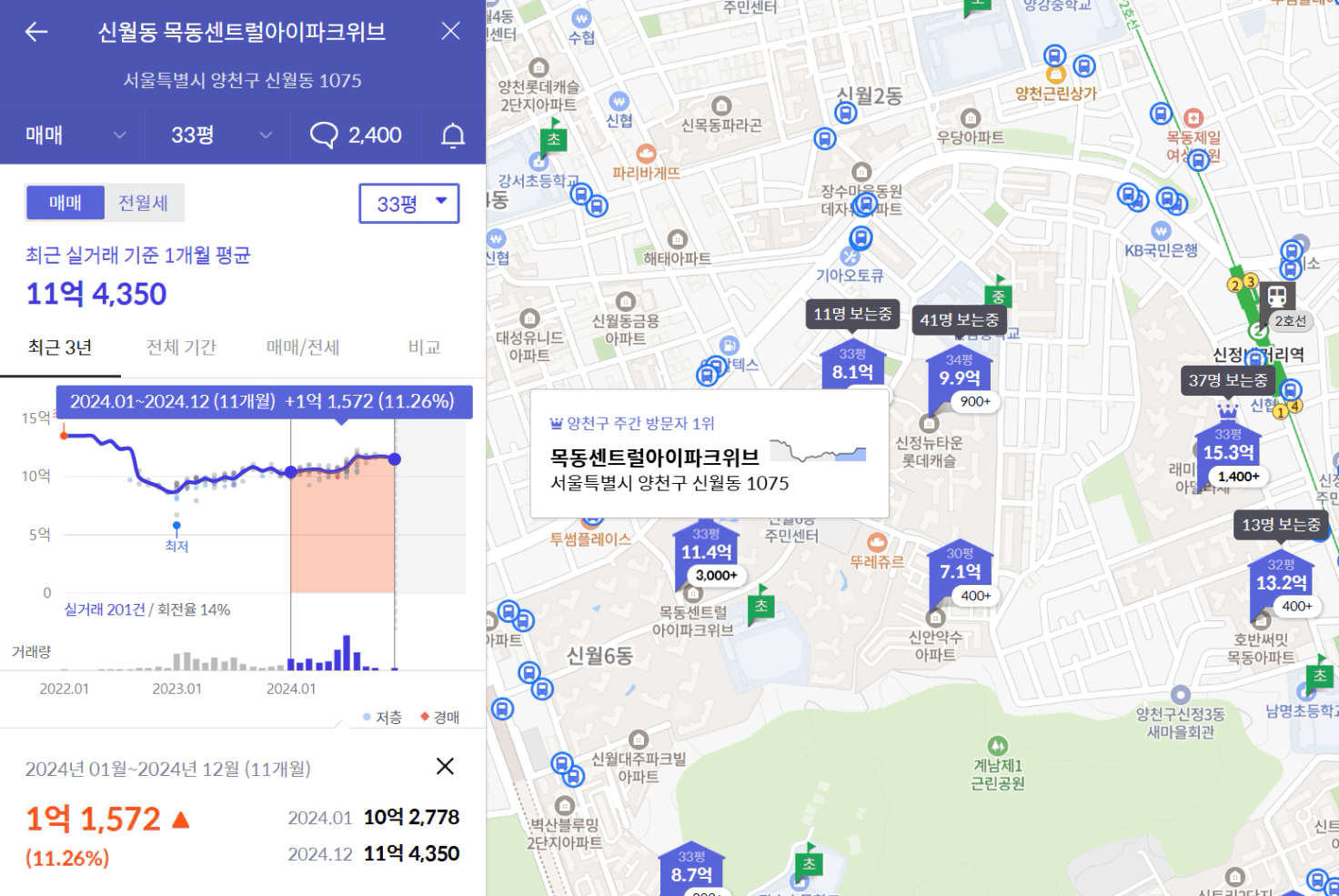Click the bus stop icon under 신월2동
This screenshot has width=1339, height=896.
[x=846, y=113]
